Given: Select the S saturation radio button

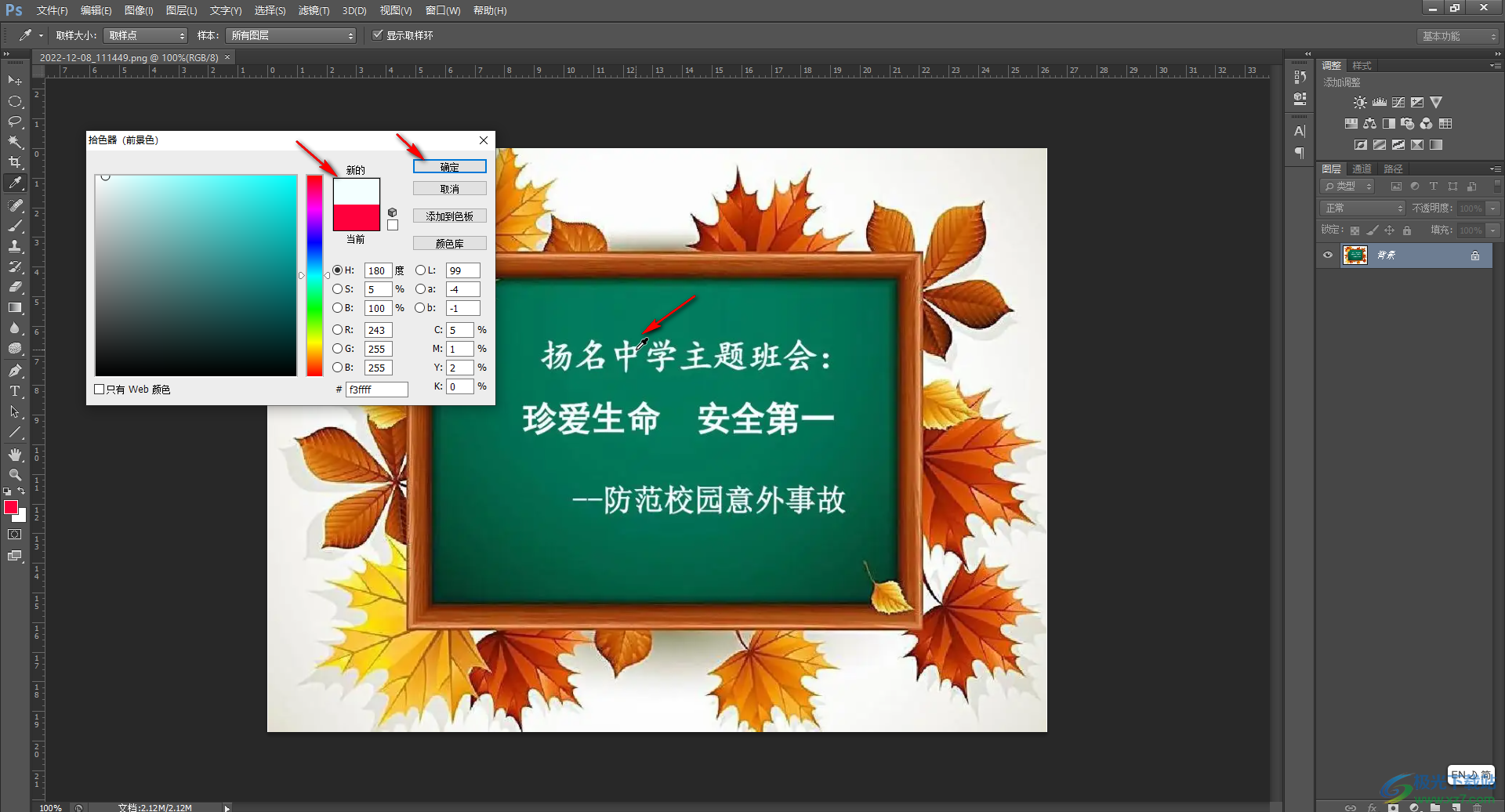Looking at the screenshot, I should pos(337,289).
